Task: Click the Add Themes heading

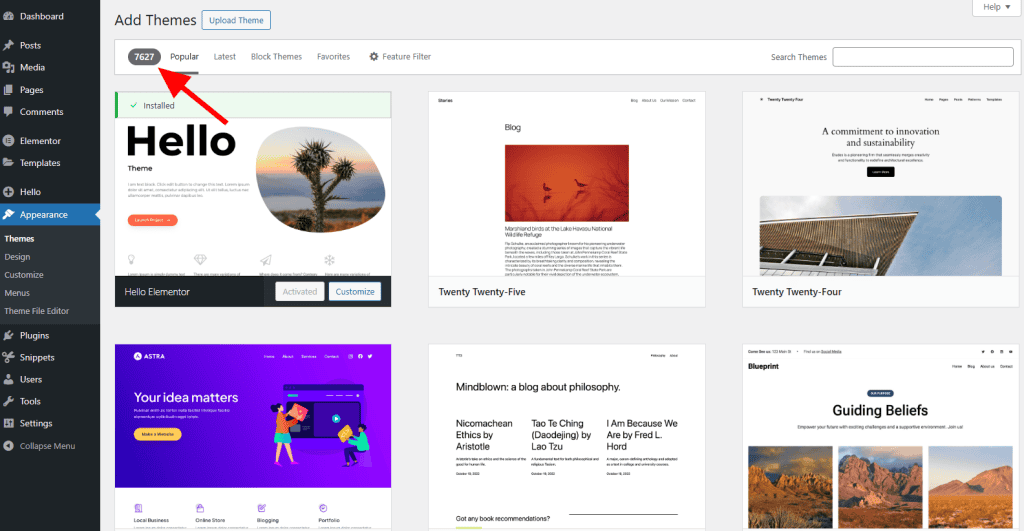Action: pyautogui.click(x=155, y=20)
